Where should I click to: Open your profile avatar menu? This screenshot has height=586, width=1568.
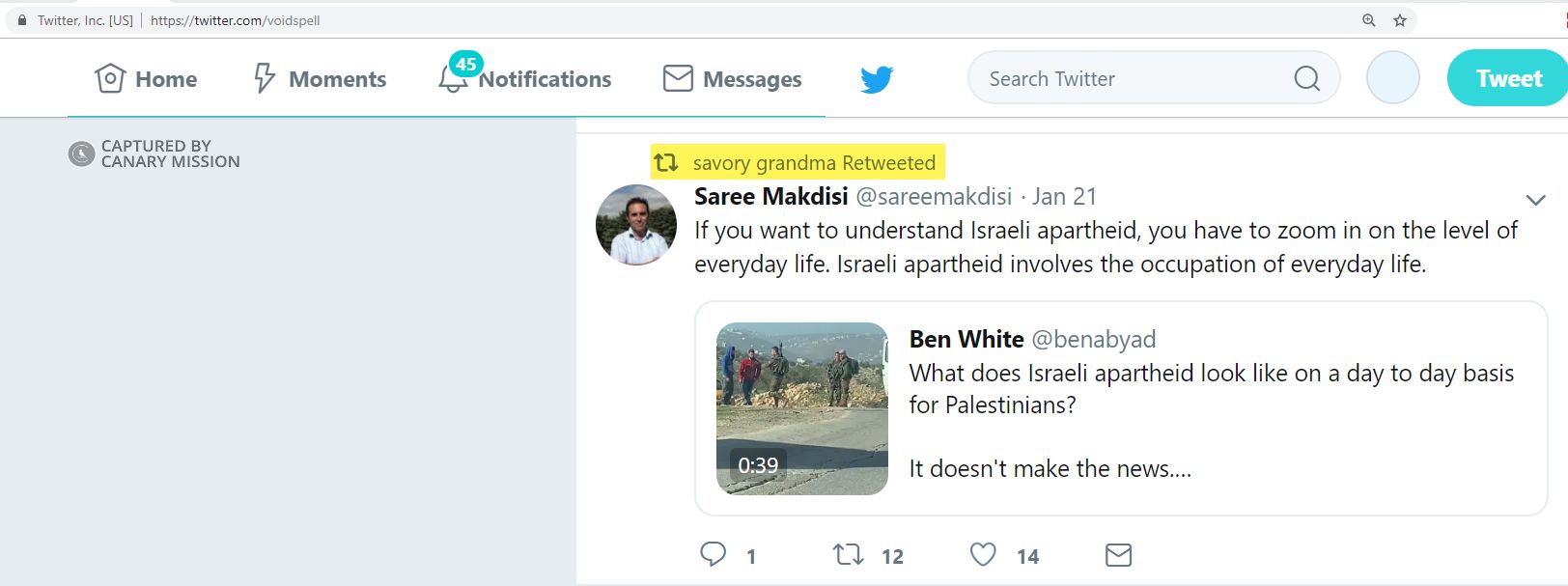[1391, 77]
